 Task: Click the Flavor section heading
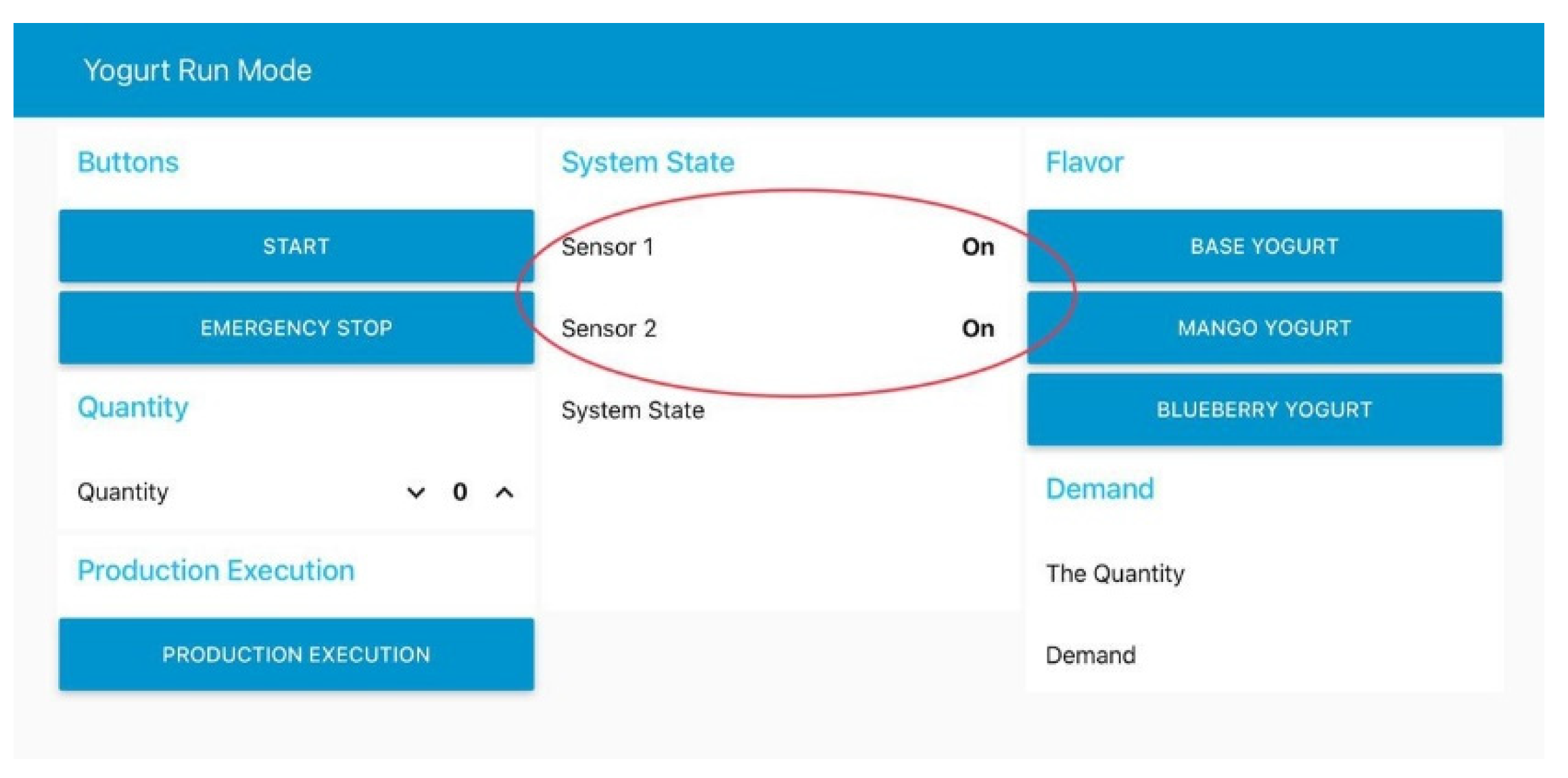click(x=1085, y=162)
